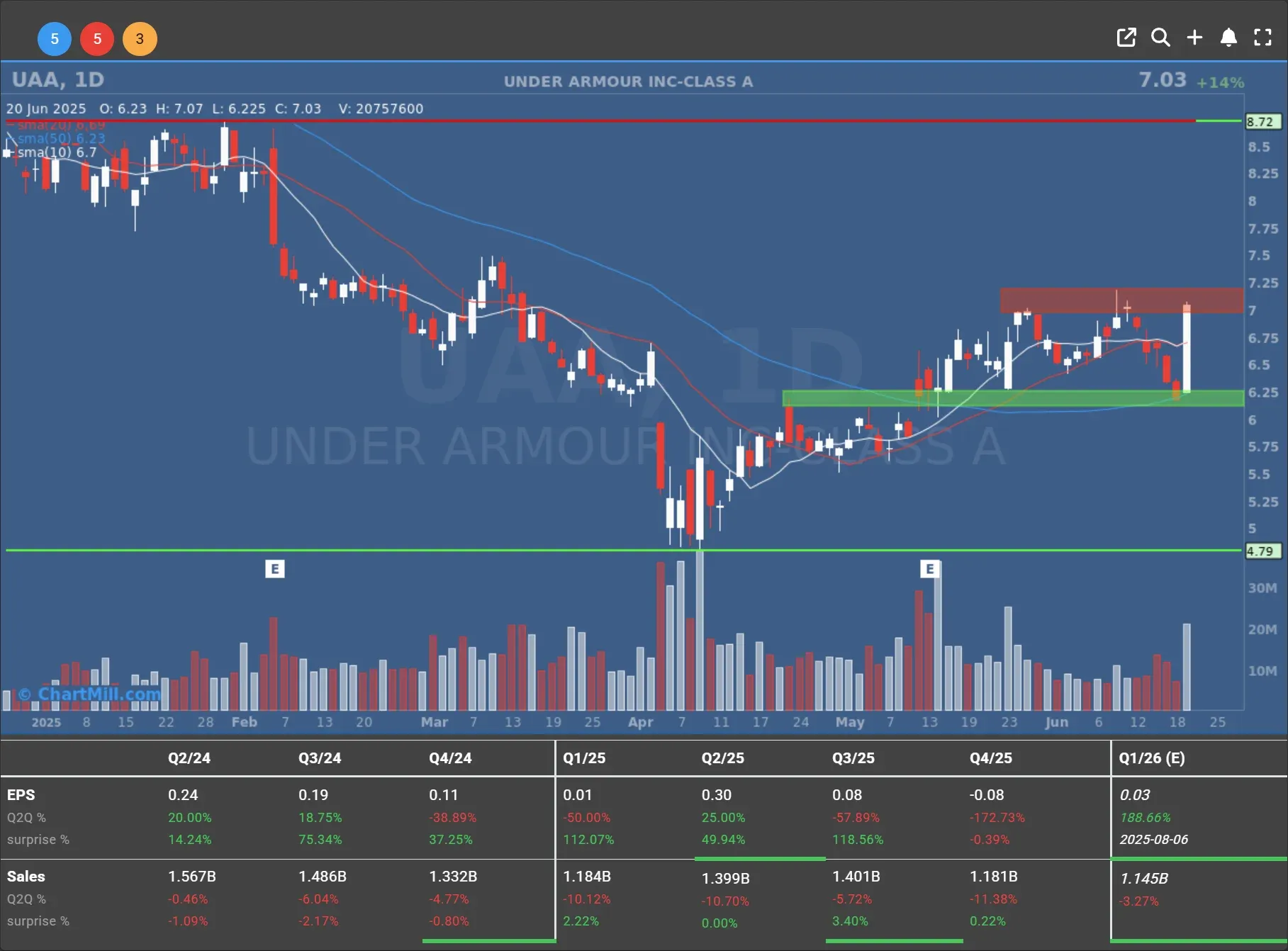Click the sma(50) 6.23 legend label
Image resolution: width=1288 pixels, height=951 pixels.
pyautogui.click(x=61, y=138)
